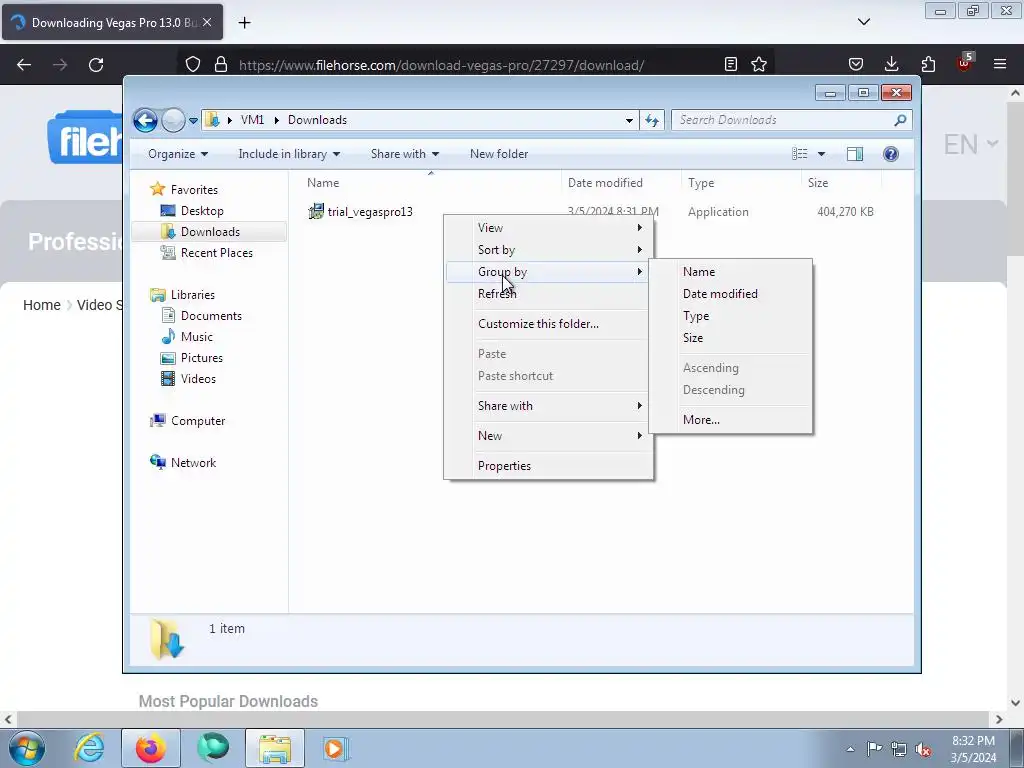1024x768 pixels.
Task: Group by Name in submenu
Action: (x=730, y=272)
